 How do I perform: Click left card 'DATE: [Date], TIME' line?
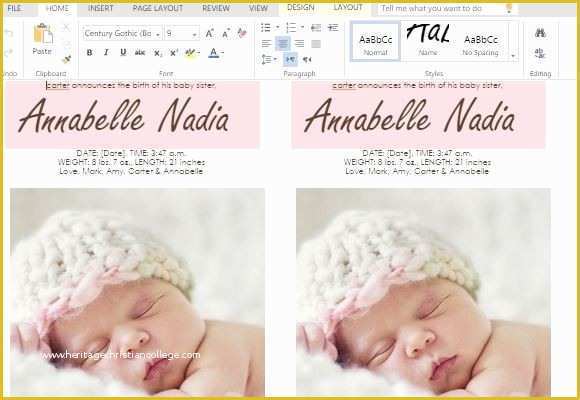coord(131,153)
